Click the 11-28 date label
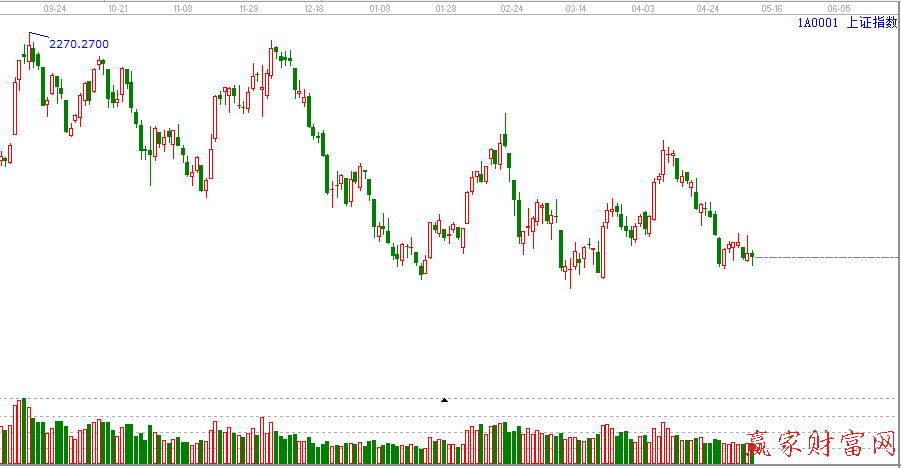 click(x=249, y=7)
